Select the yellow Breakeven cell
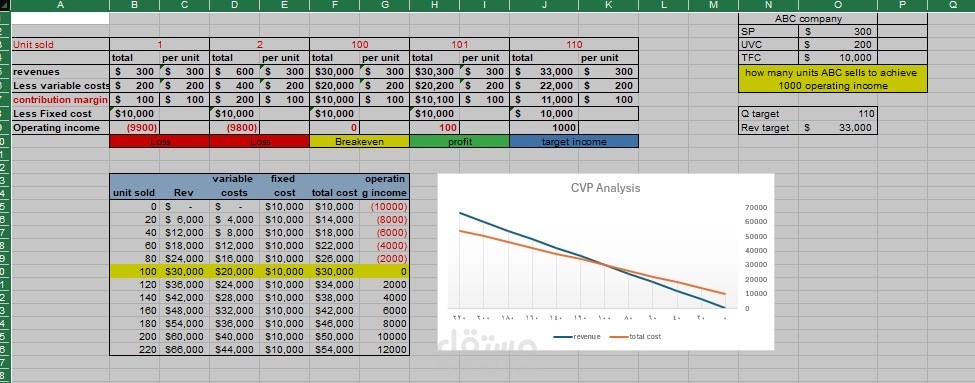This screenshot has height=383, width=975. coord(359,141)
